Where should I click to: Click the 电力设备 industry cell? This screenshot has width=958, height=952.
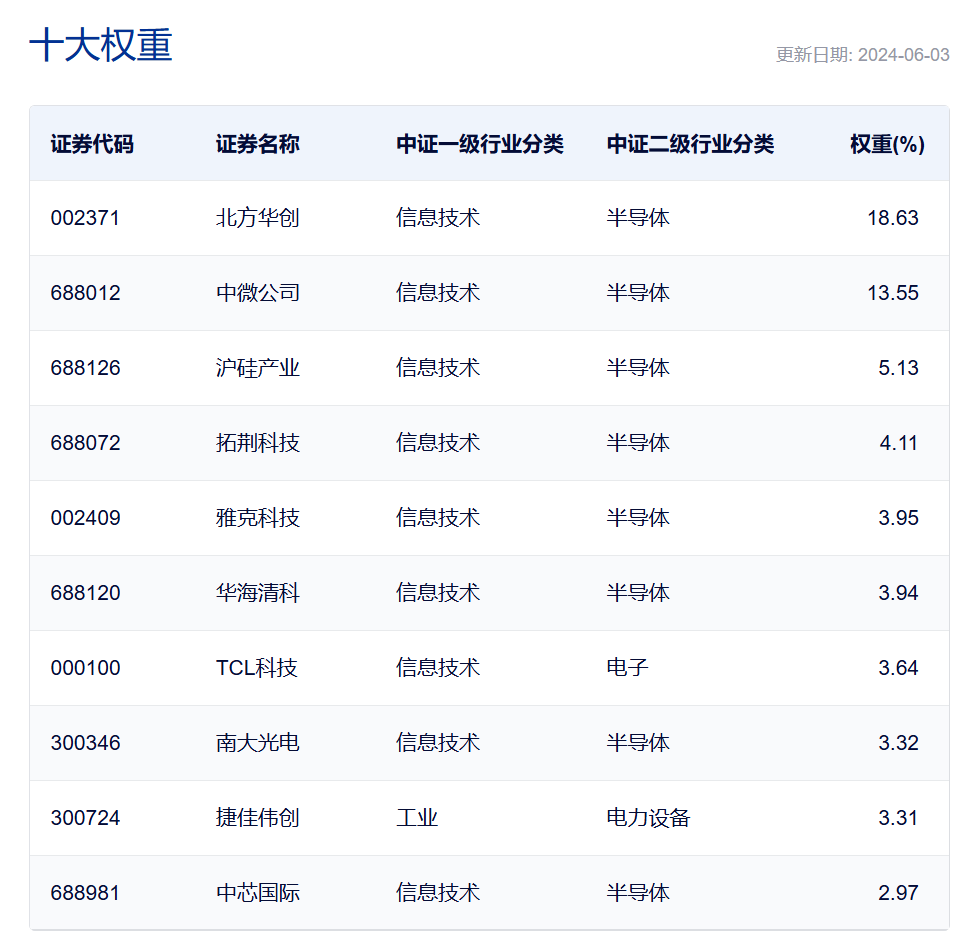648,818
